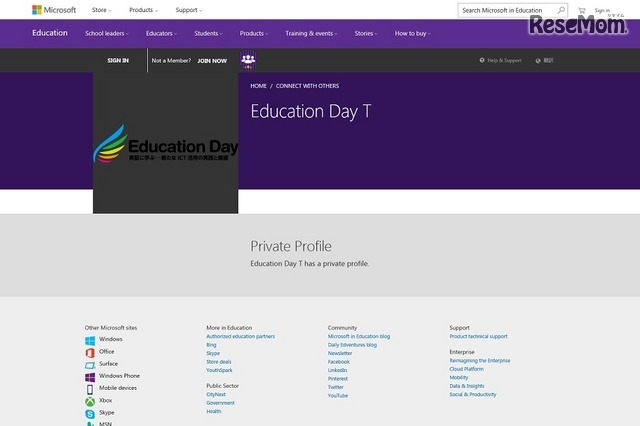Open the shopping cart icon
The width and height of the screenshot is (640, 426).
coord(581,11)
